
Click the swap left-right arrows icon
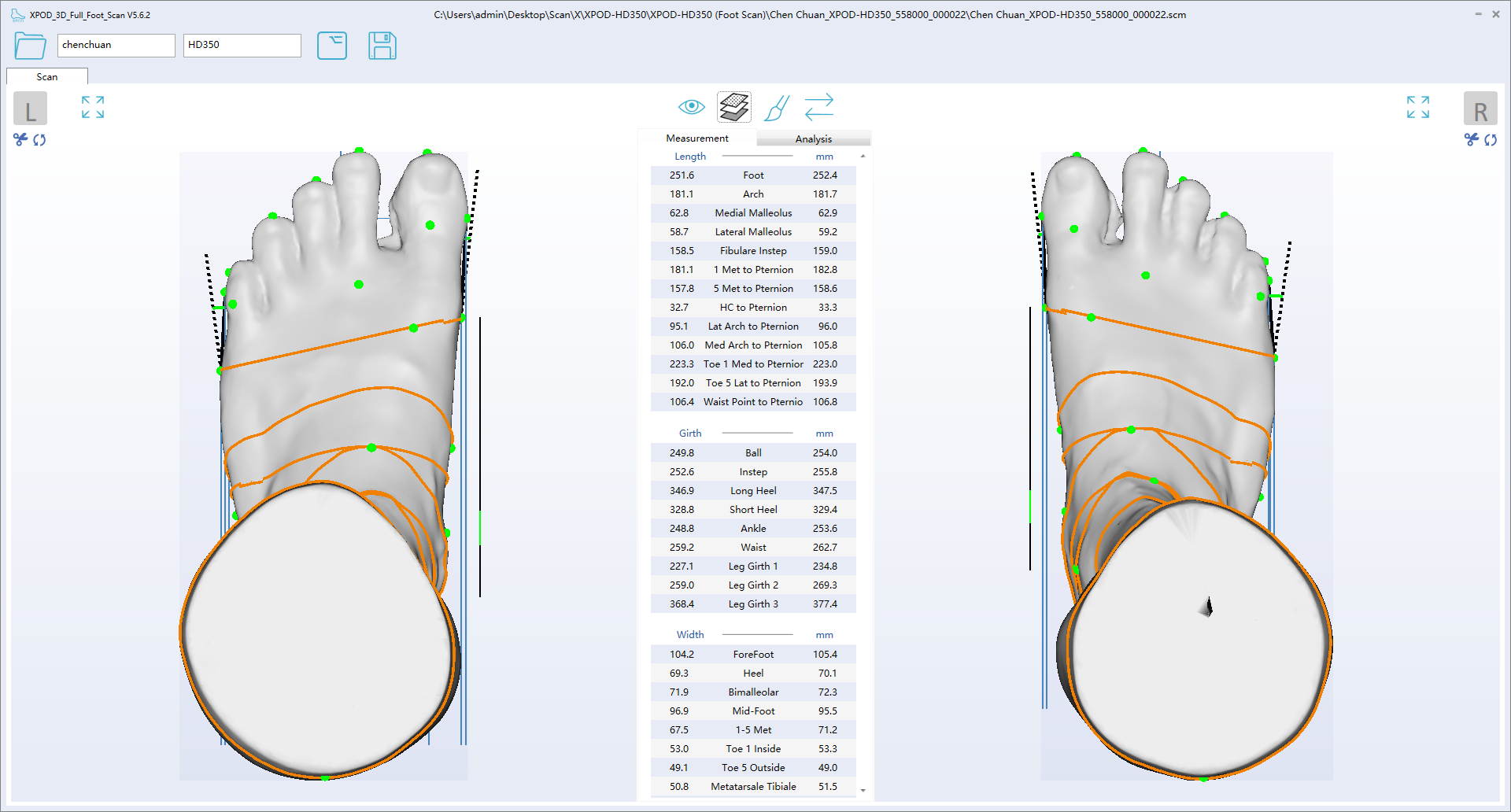pyautogui.click(x=818, y=107)
